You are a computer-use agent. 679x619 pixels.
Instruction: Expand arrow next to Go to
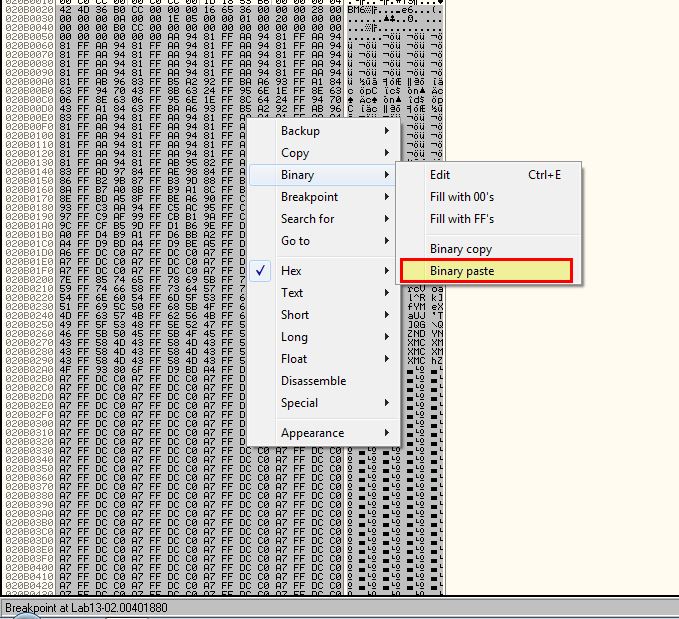point(387,241)
